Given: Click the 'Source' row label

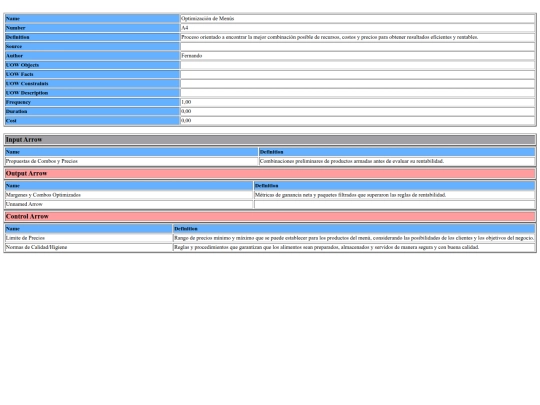Looking at the screenshot, I should pyautogui.click(x=14, y=46).
